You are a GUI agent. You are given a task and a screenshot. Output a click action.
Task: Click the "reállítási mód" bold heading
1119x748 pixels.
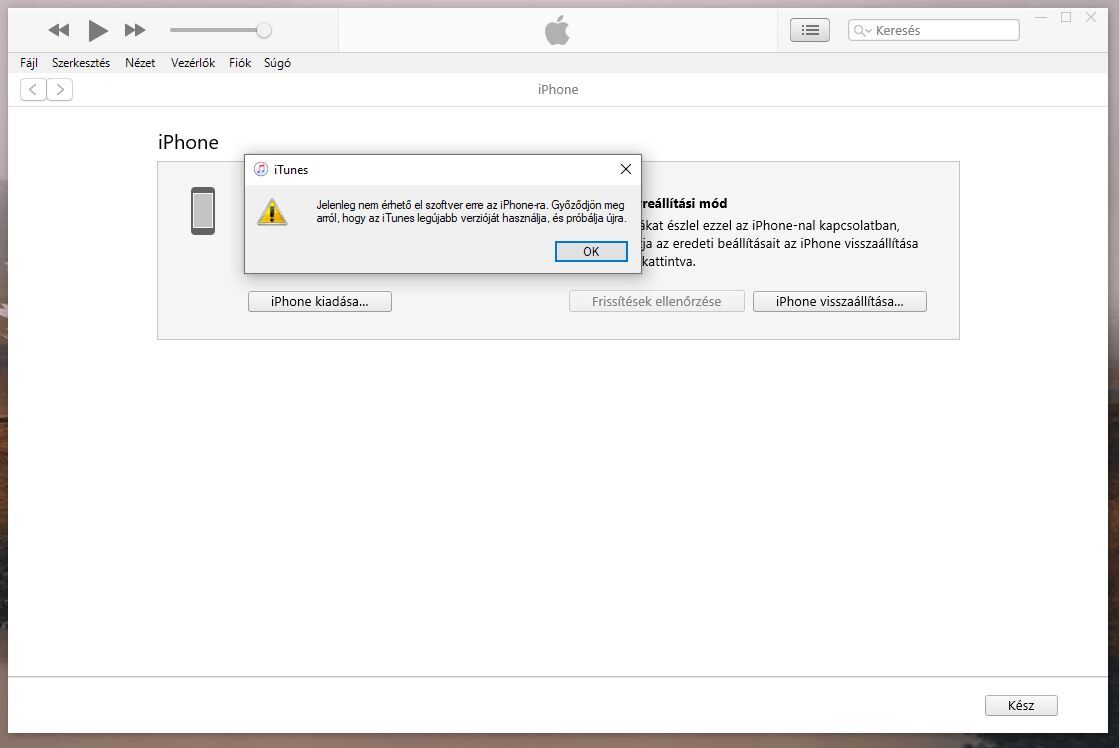684,203
